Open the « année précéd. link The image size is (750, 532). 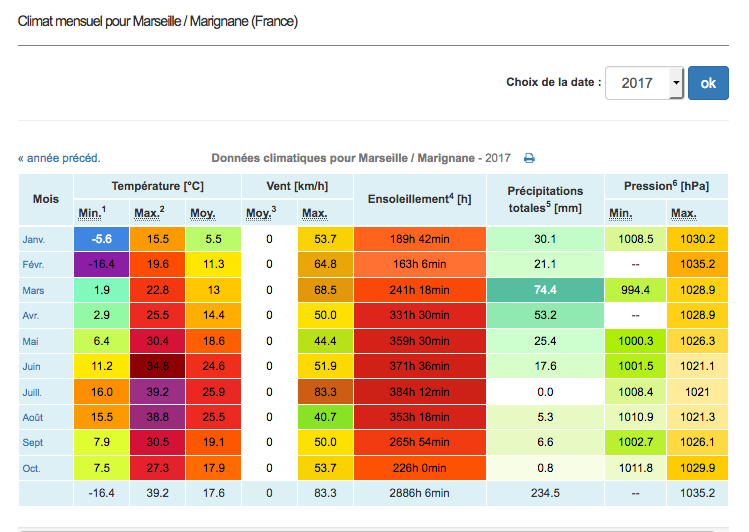[59, 158]
